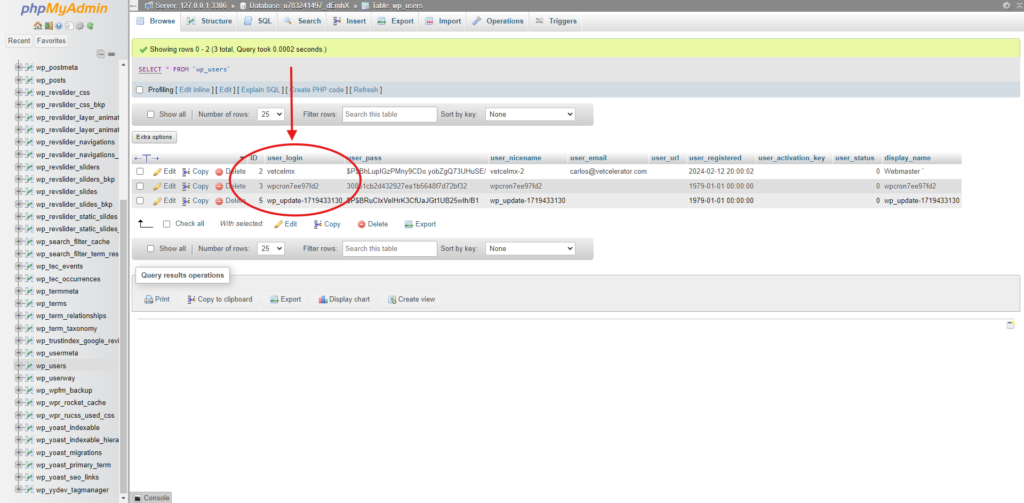Toggle the Check all checkbox below table
Screen dimensions: 1024x503
pos(167,224)
